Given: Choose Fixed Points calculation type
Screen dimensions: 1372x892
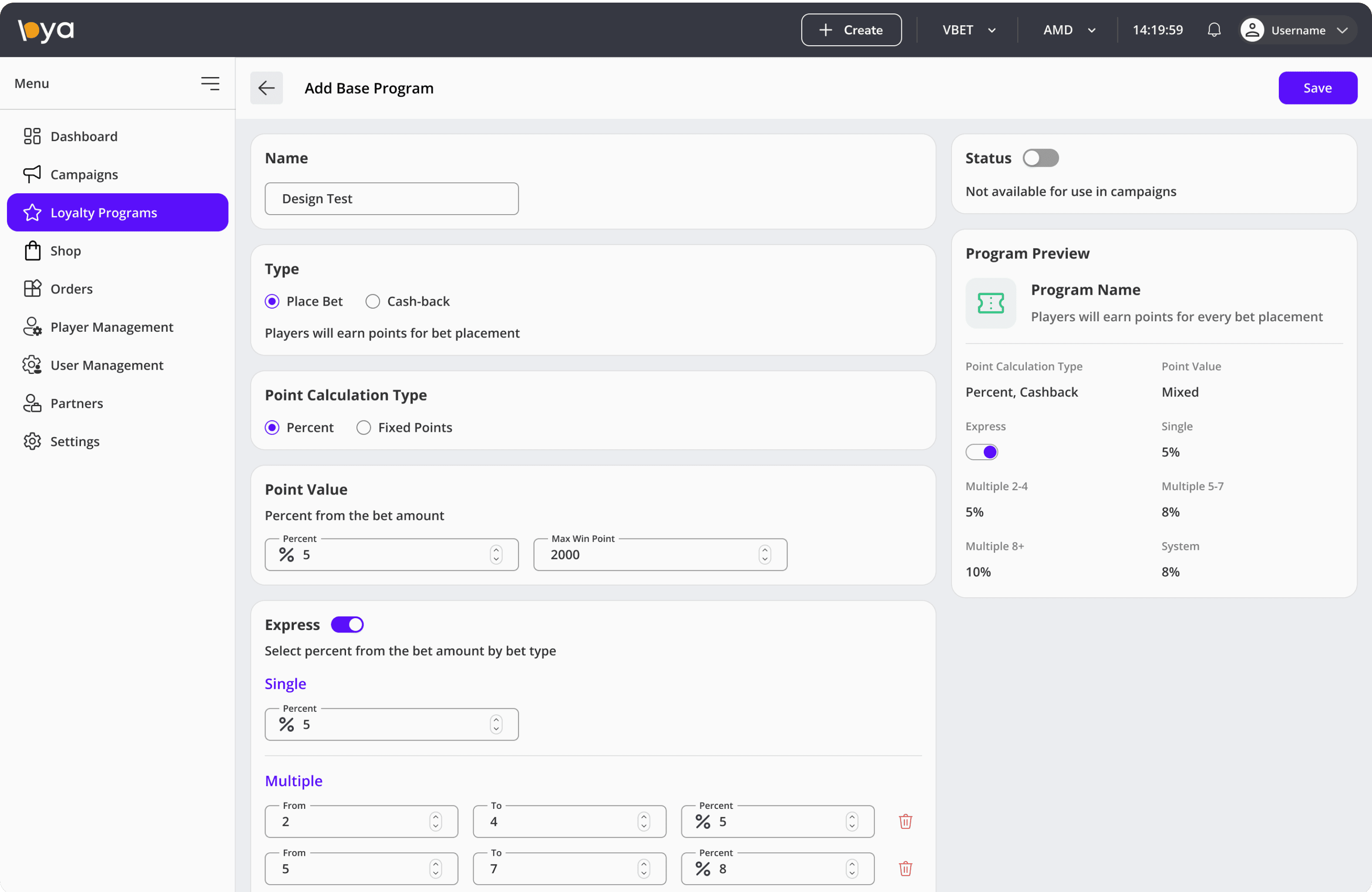Looking at the screenshot, I should 363,427.
